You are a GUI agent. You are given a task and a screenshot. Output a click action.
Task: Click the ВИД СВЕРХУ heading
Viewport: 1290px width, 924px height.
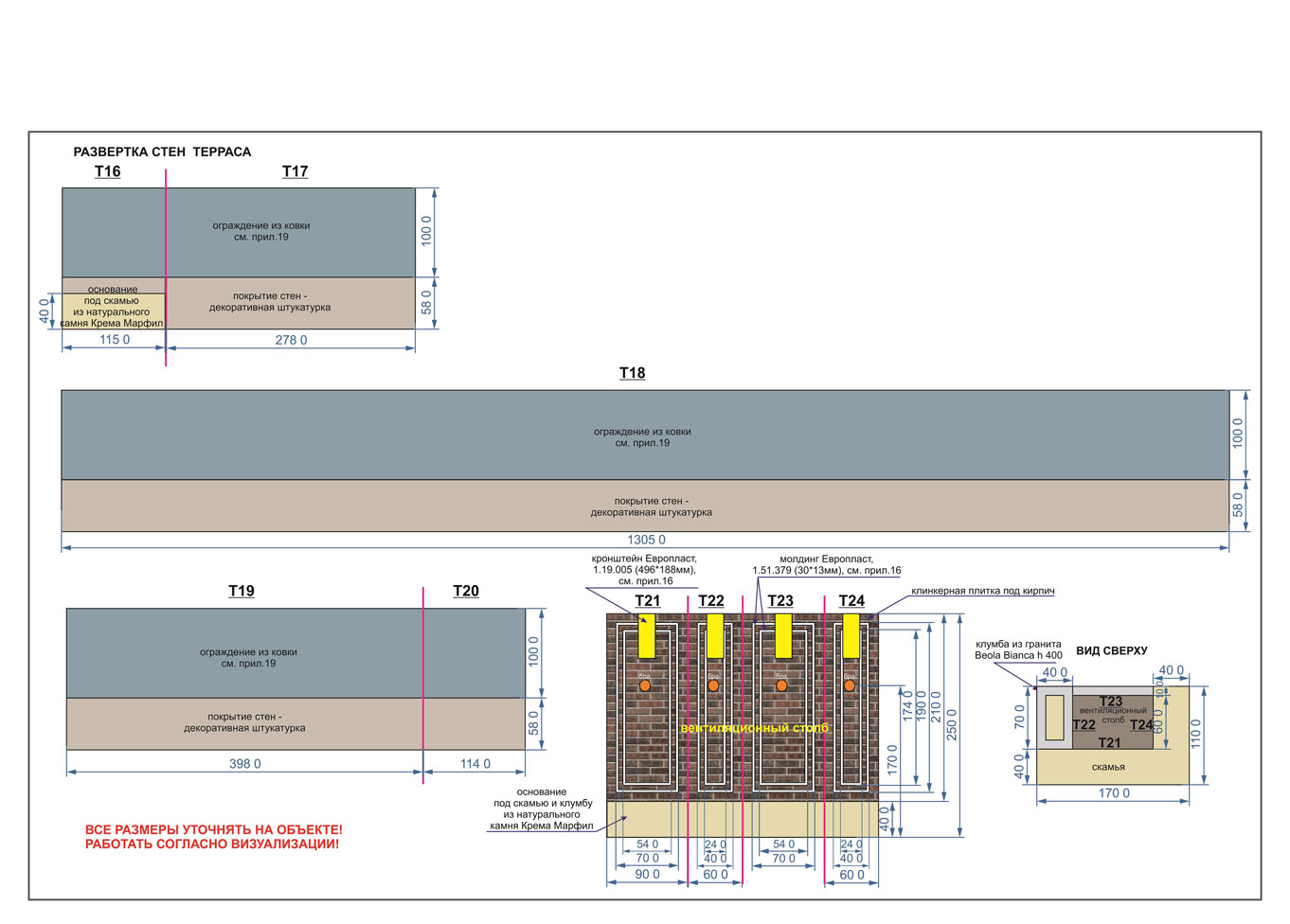[1111, 651]
